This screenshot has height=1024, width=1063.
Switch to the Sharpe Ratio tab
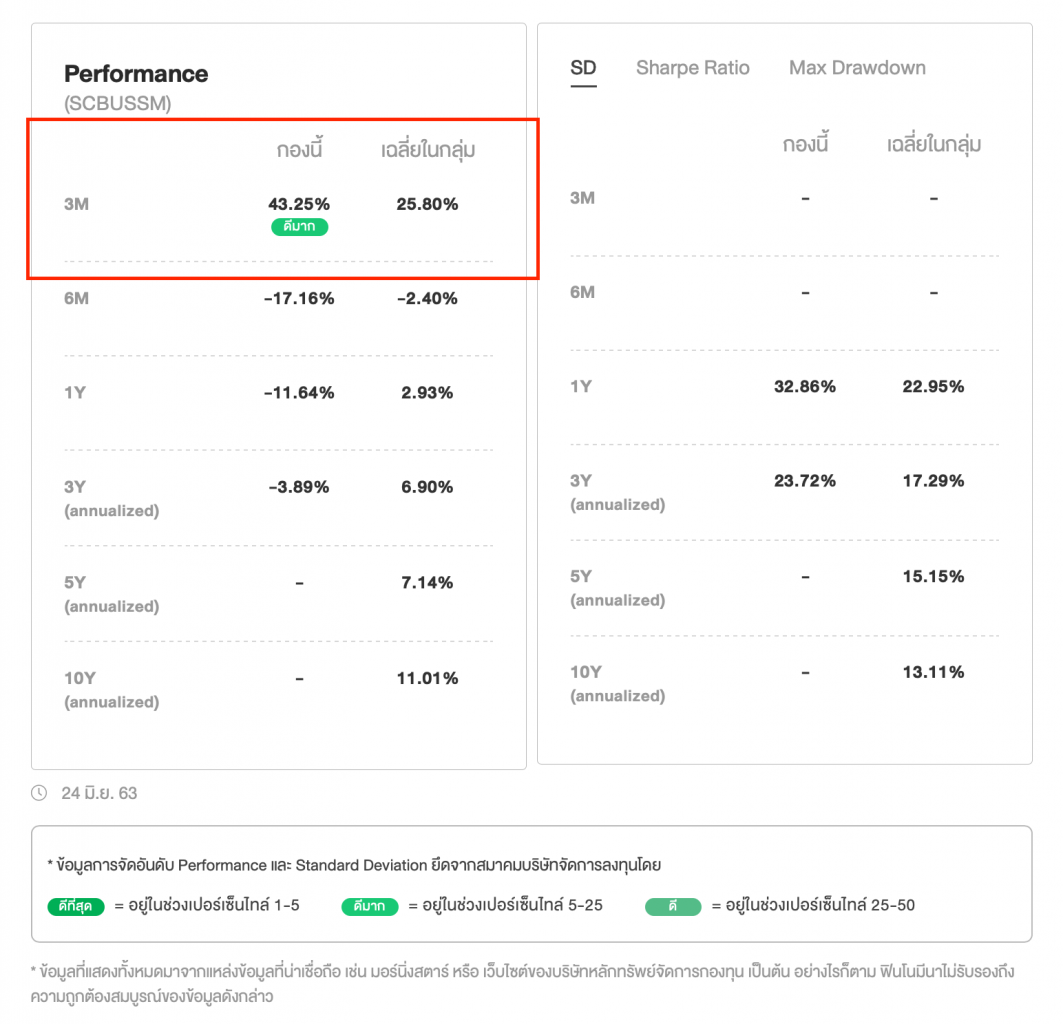click(x=692, y=68)
